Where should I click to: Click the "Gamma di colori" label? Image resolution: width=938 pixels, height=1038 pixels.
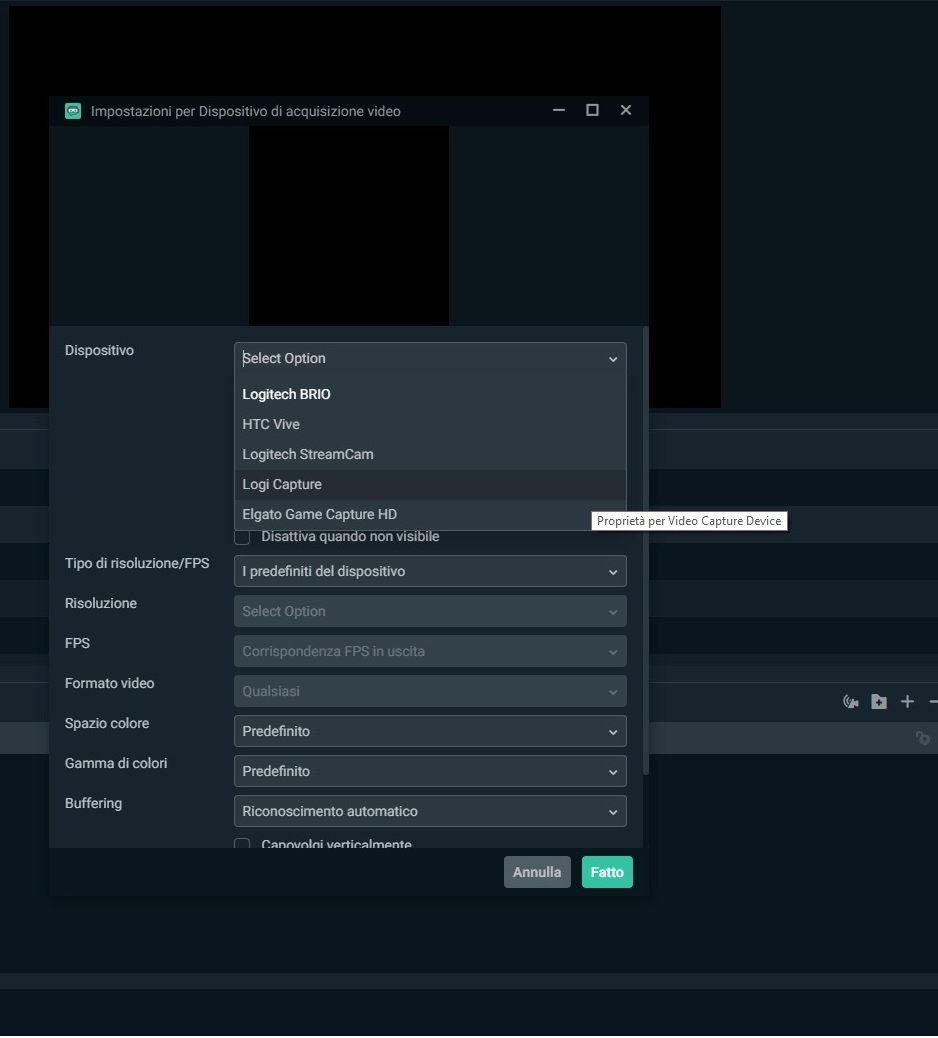pos(116,763)
